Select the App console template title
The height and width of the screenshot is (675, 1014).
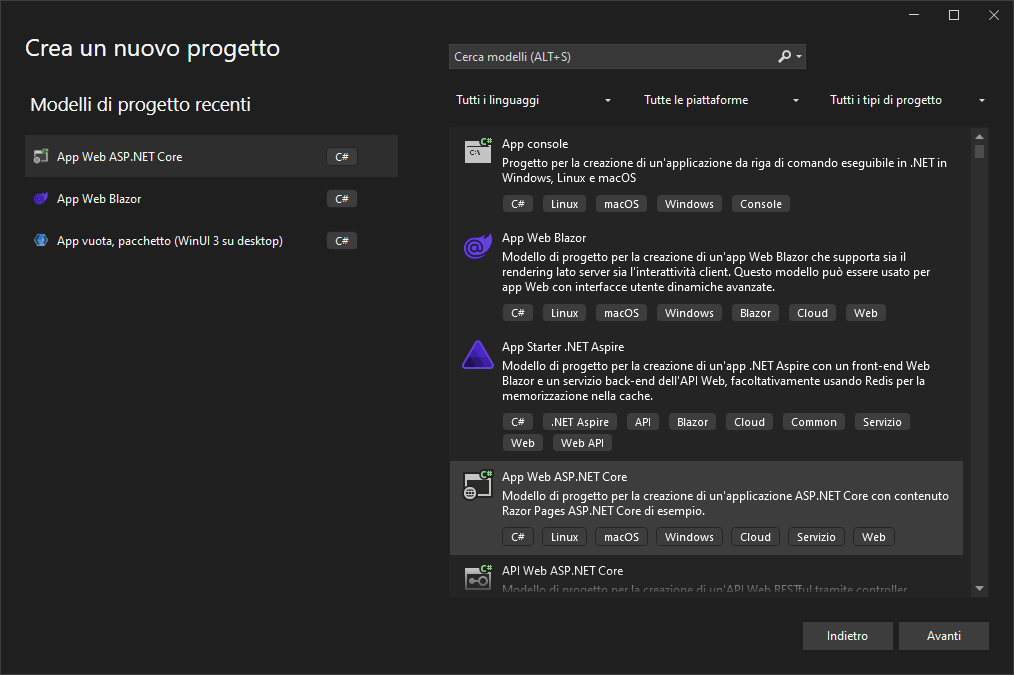pos(535,144)
